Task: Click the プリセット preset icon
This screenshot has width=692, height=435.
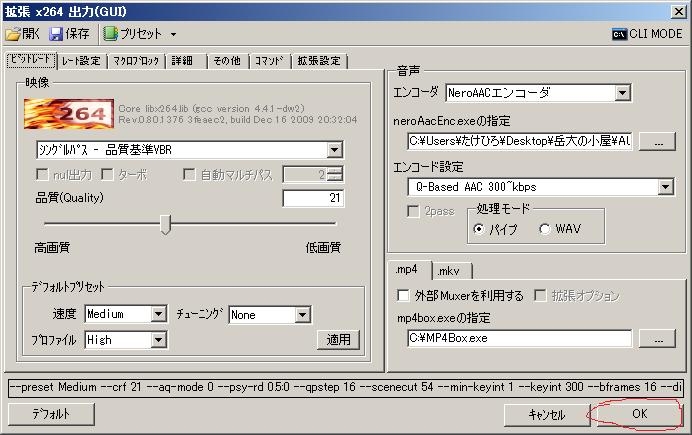Action: coord(110,34)
